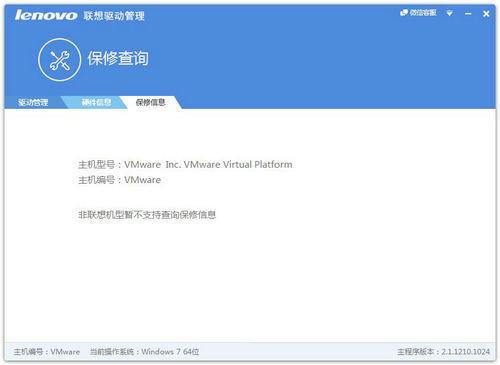Click the wrench and screwdriver warranty icon
Image resolution: width=500 pixels, height=365 pixels.
coord(60,60)
